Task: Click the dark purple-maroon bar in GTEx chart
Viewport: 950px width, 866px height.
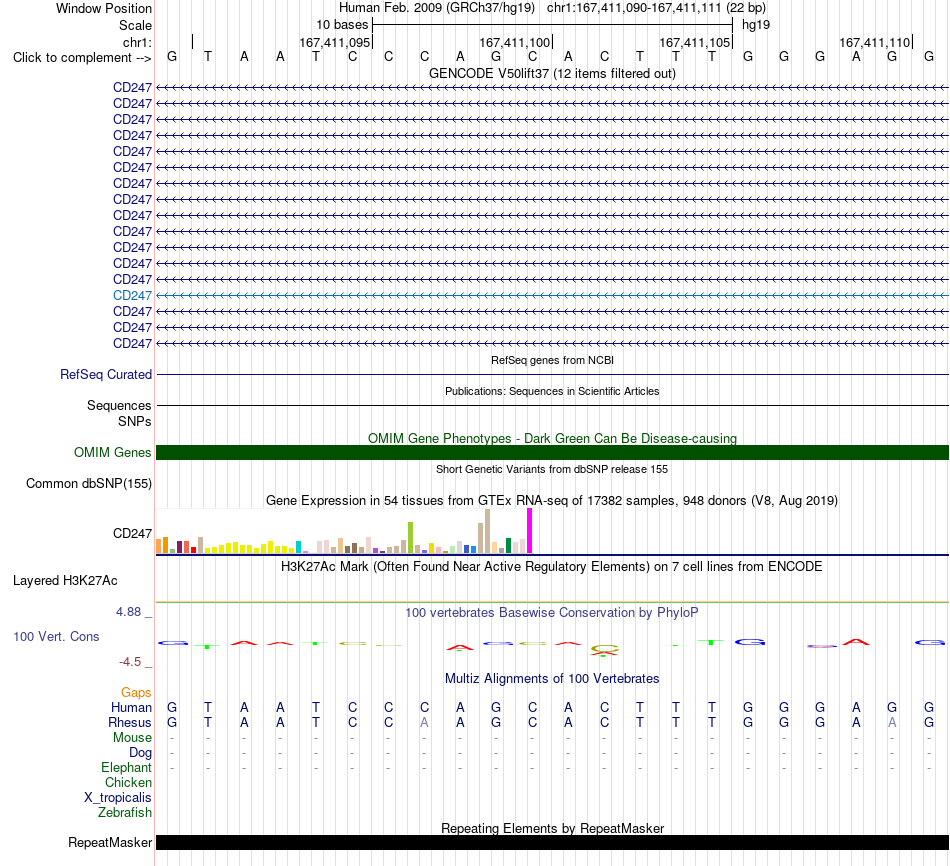Action: tap(179, 547)
